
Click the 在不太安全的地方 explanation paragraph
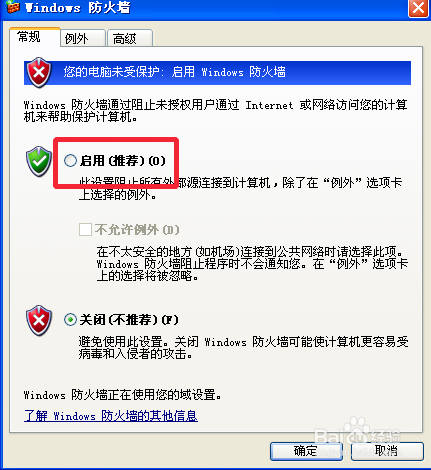[x=252, y=263]
